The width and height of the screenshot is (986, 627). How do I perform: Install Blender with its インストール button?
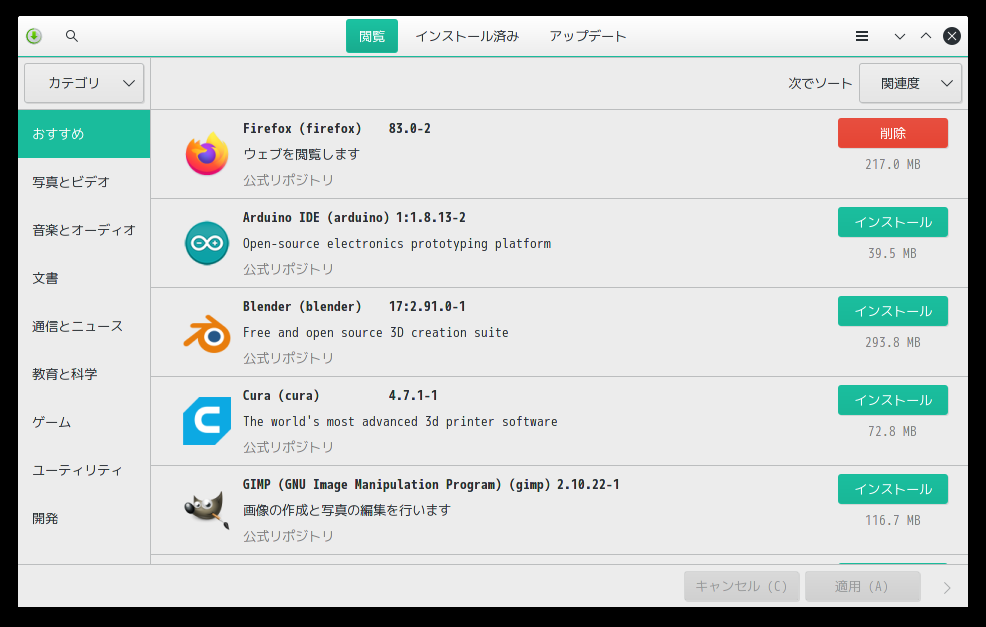click(x=892, y=311)
